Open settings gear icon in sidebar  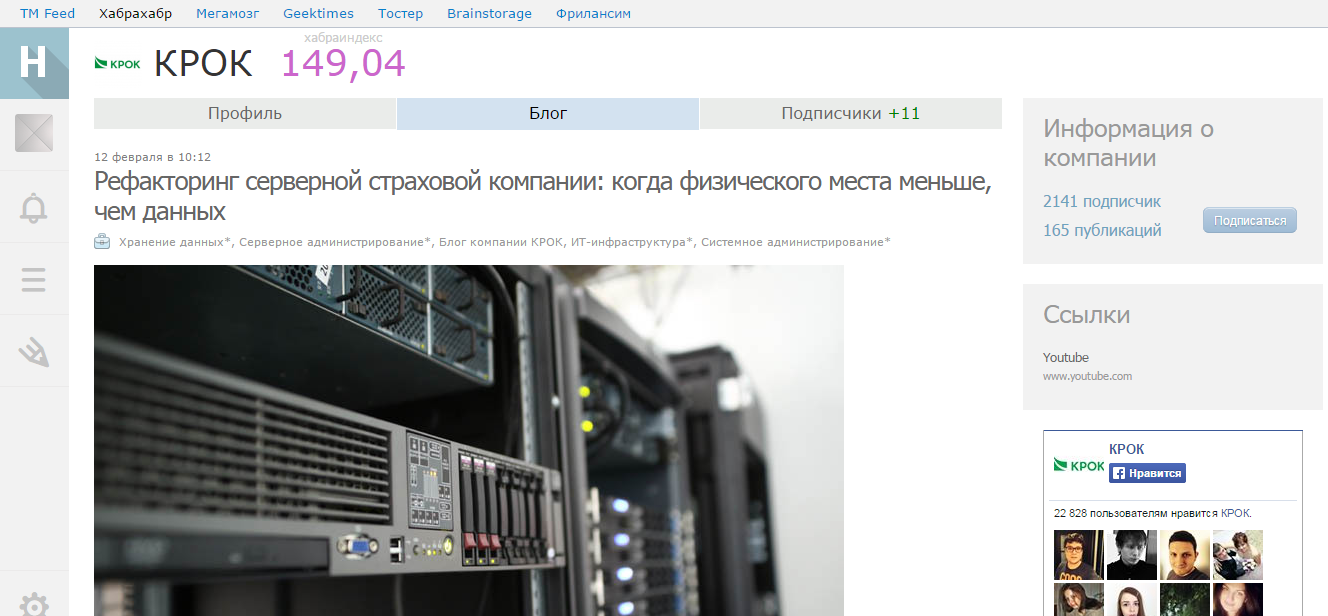[34, 605]
